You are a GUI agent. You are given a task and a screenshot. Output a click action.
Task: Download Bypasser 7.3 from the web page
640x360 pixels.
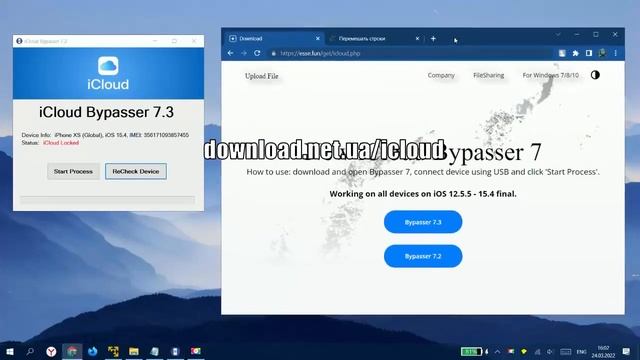[423, 222]
